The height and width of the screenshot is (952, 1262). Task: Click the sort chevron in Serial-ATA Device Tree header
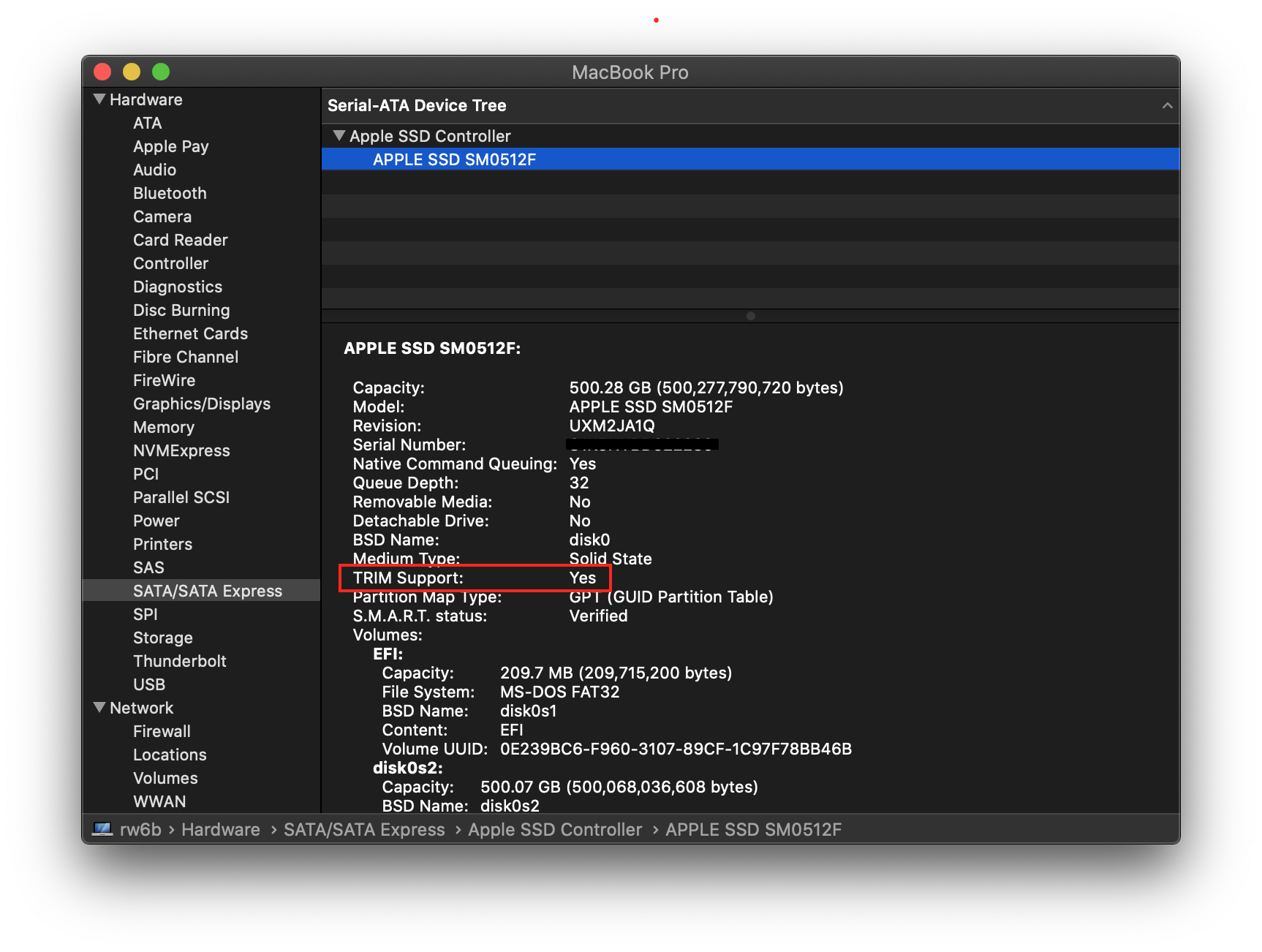tap(1167, 105)
